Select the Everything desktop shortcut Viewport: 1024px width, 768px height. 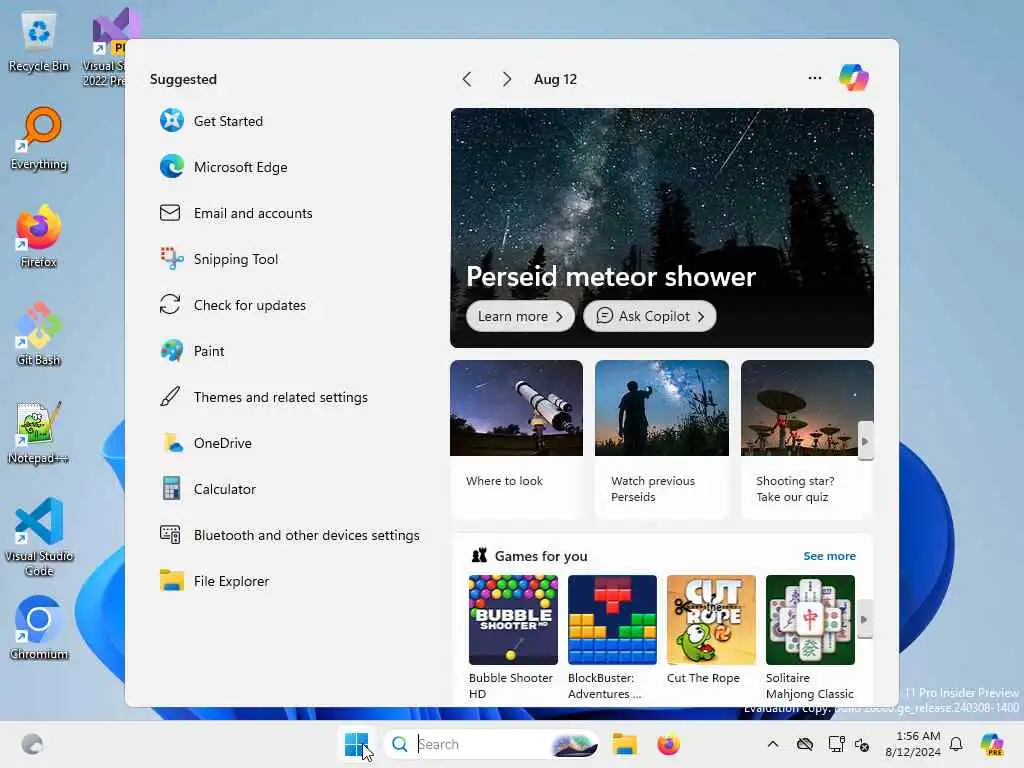tap(39, 138)
